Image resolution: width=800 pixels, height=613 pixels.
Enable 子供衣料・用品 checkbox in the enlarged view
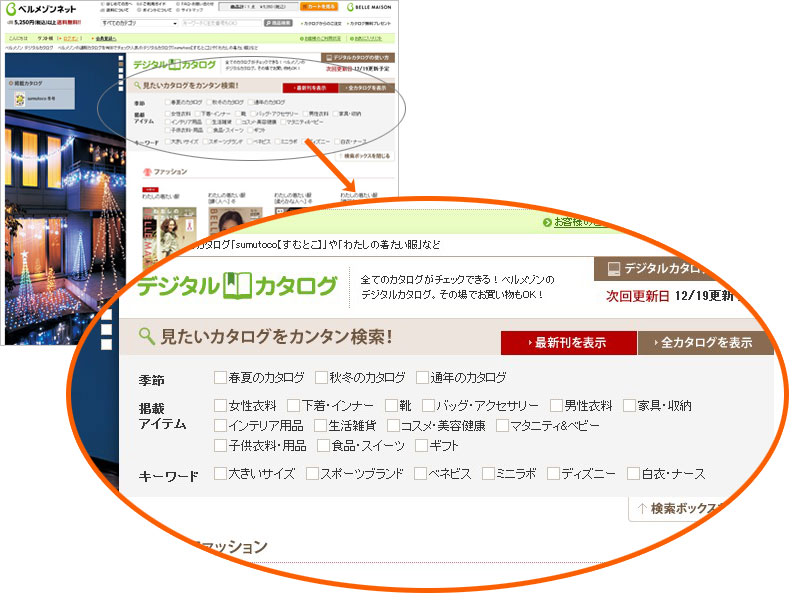[220, 446]
